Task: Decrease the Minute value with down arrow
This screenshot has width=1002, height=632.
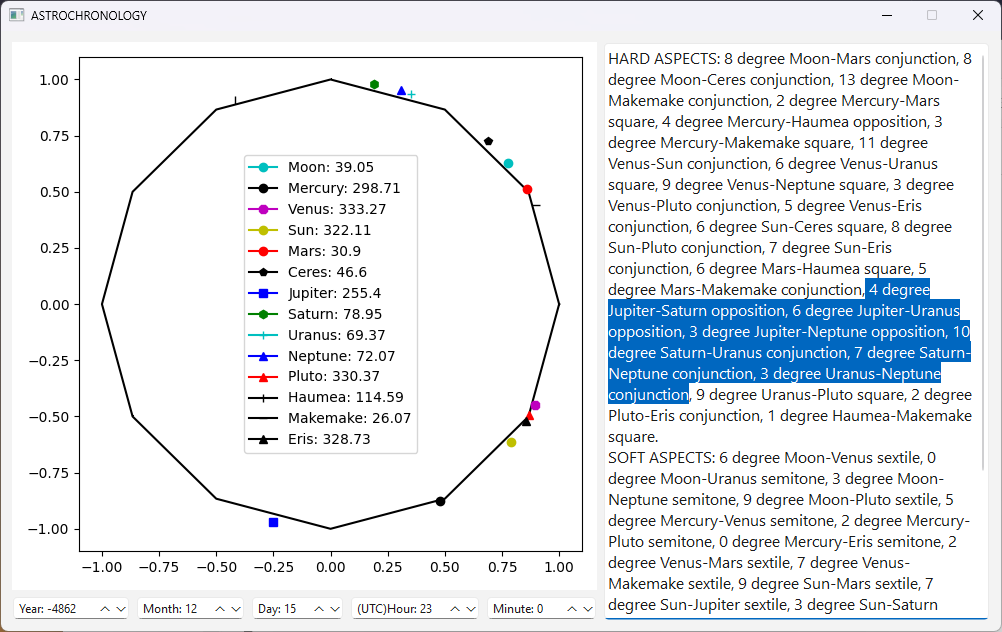Action: click(x=588, y=609)
